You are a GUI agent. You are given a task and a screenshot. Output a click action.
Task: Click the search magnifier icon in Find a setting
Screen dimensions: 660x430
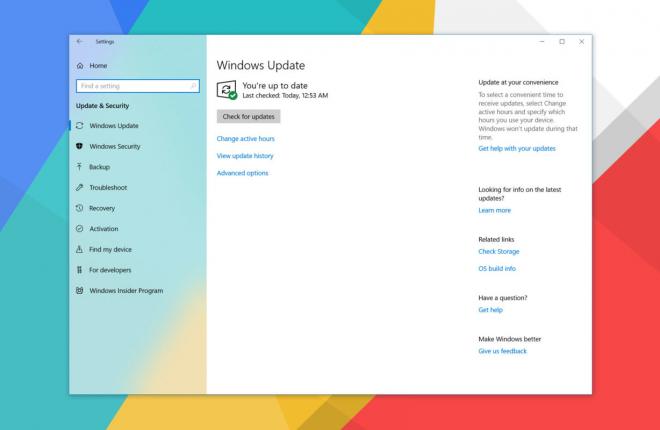193,86
